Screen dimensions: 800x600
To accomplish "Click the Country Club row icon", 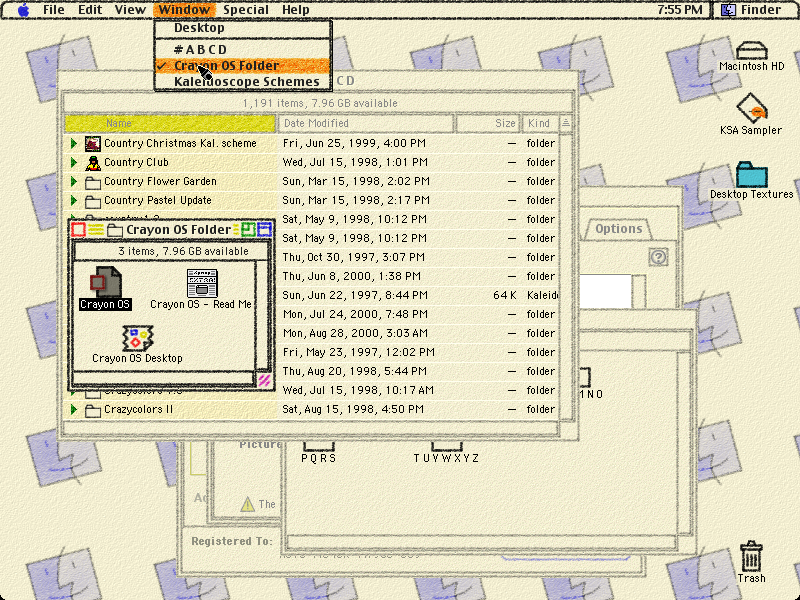I will [92, 163].
